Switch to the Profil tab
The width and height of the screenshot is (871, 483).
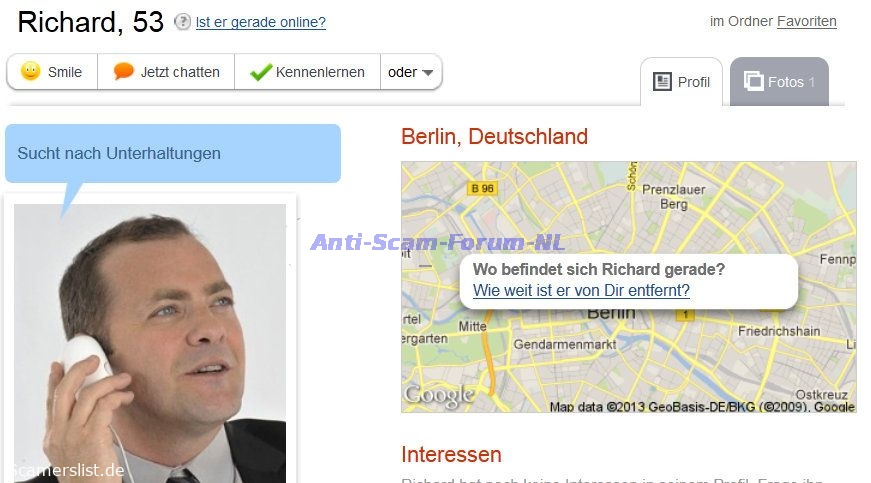tap(682, 82)
